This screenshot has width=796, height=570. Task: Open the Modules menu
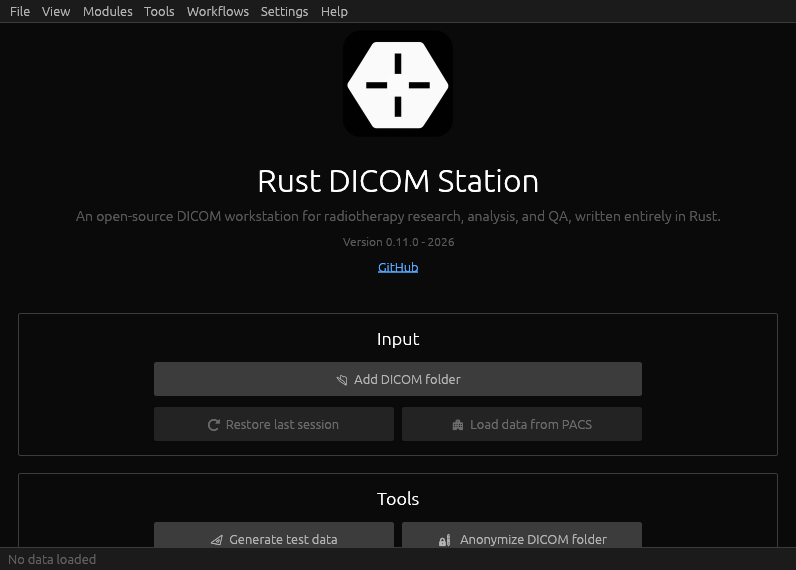[x=108, y=11]
